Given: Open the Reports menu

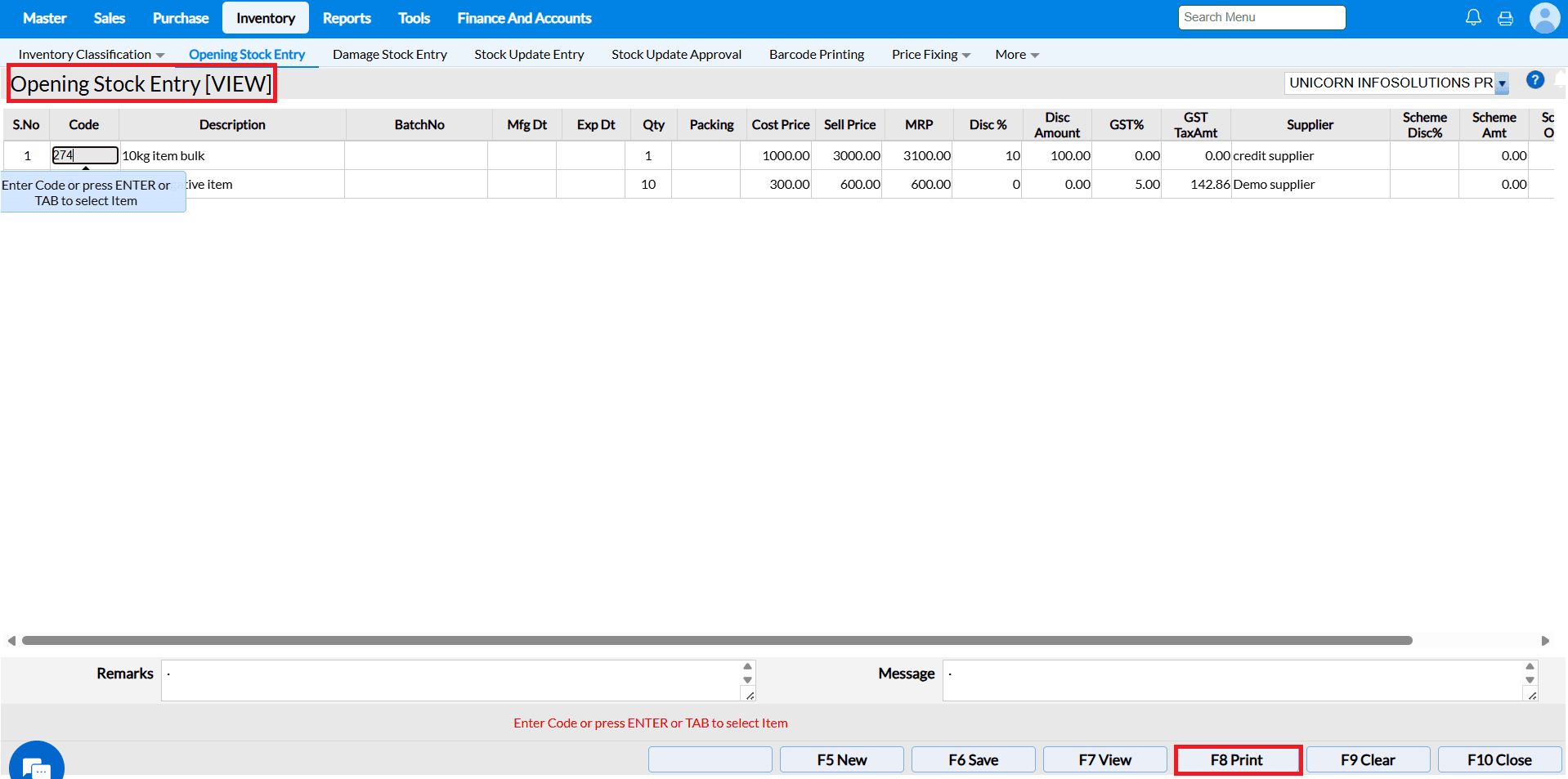Looking at the screenshot, I should pos(347,18).
